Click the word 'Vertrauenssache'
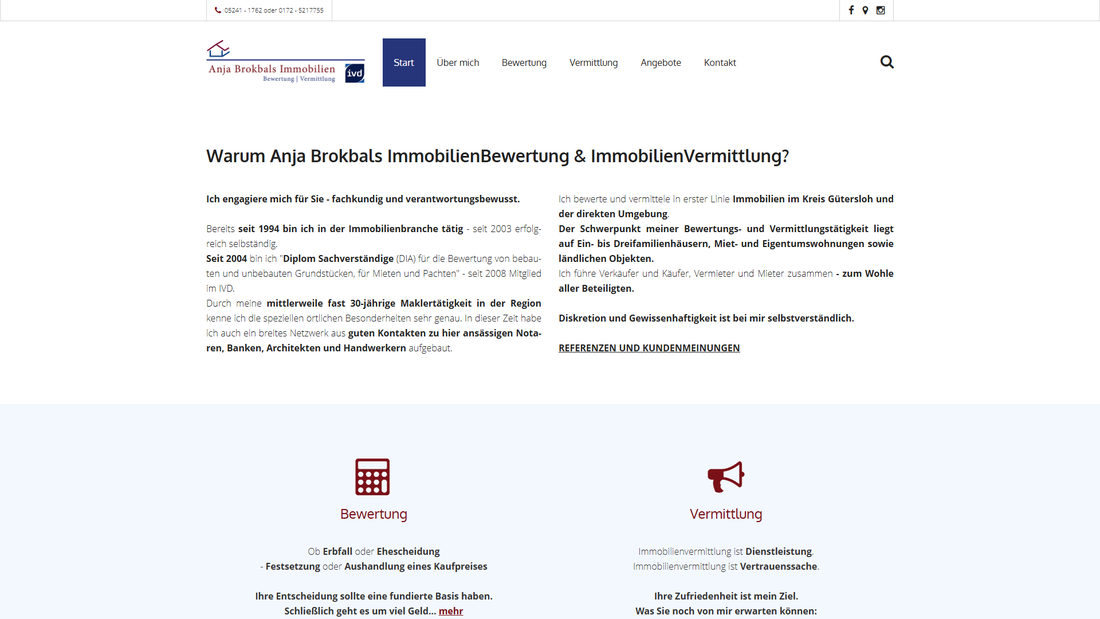This screenshot has width=1100, height=619. [x=779, y=566]
